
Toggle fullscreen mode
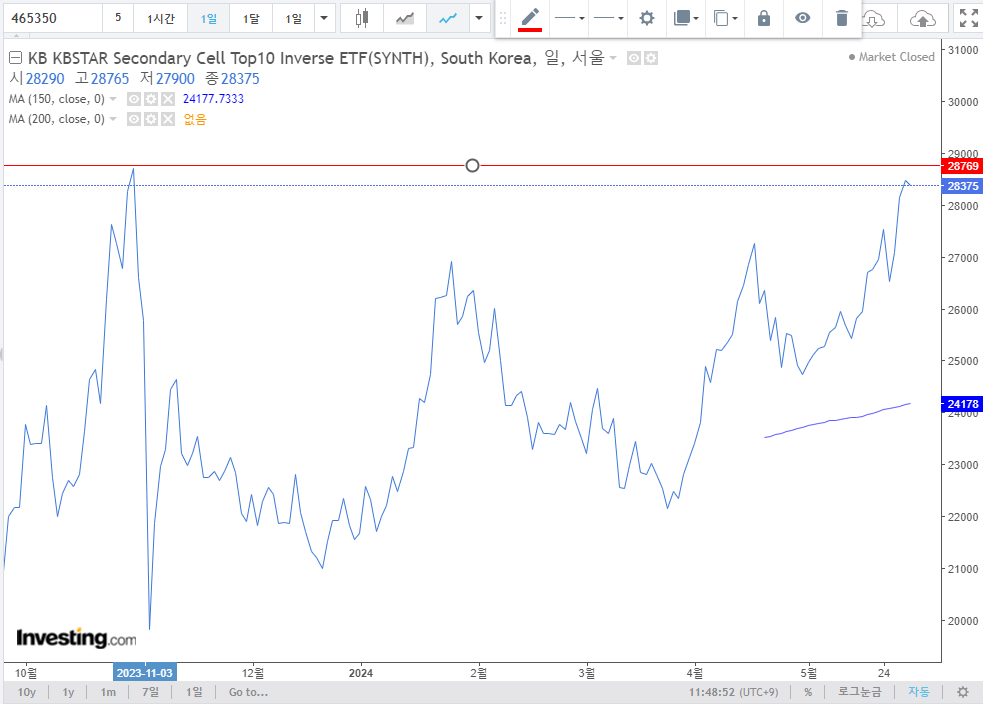coord(969,18)
